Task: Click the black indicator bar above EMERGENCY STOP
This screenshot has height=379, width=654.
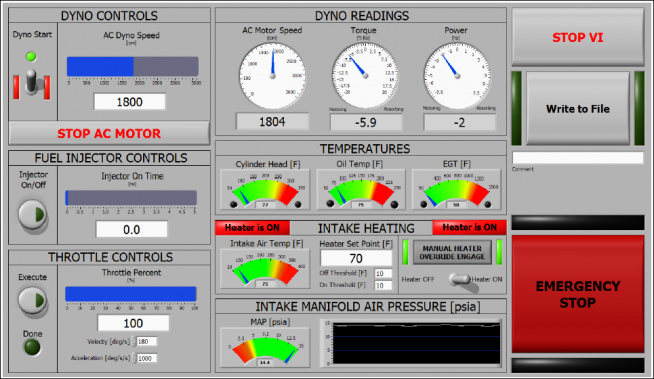Action: click(578, 222)
